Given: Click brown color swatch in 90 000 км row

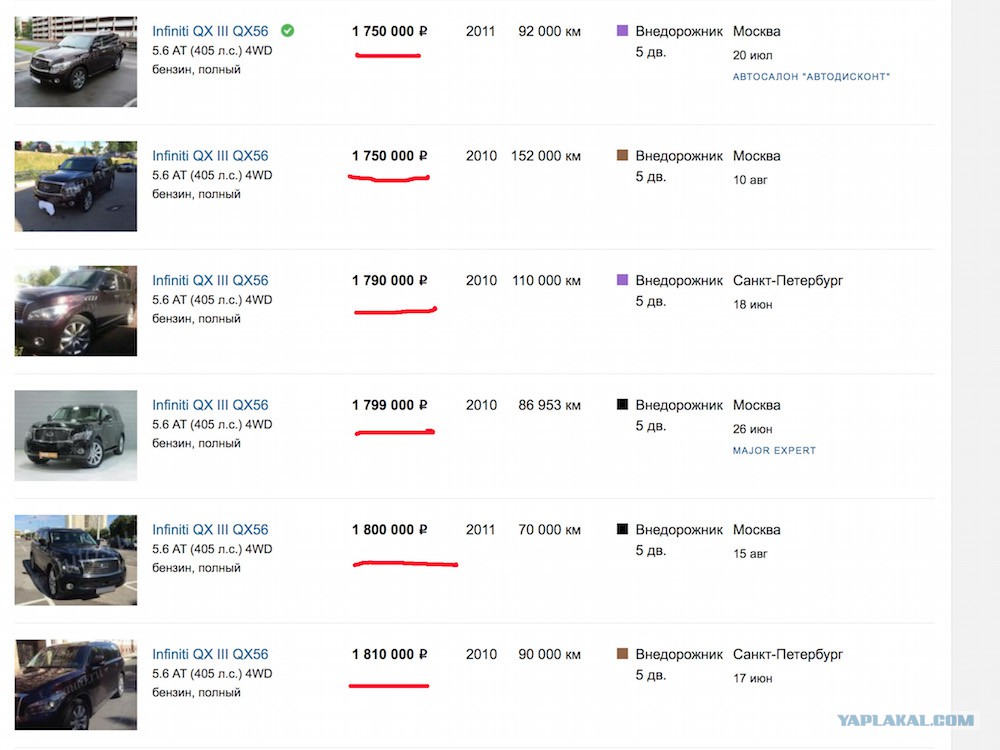Looking at the screenshot, I should pos(622,653).
